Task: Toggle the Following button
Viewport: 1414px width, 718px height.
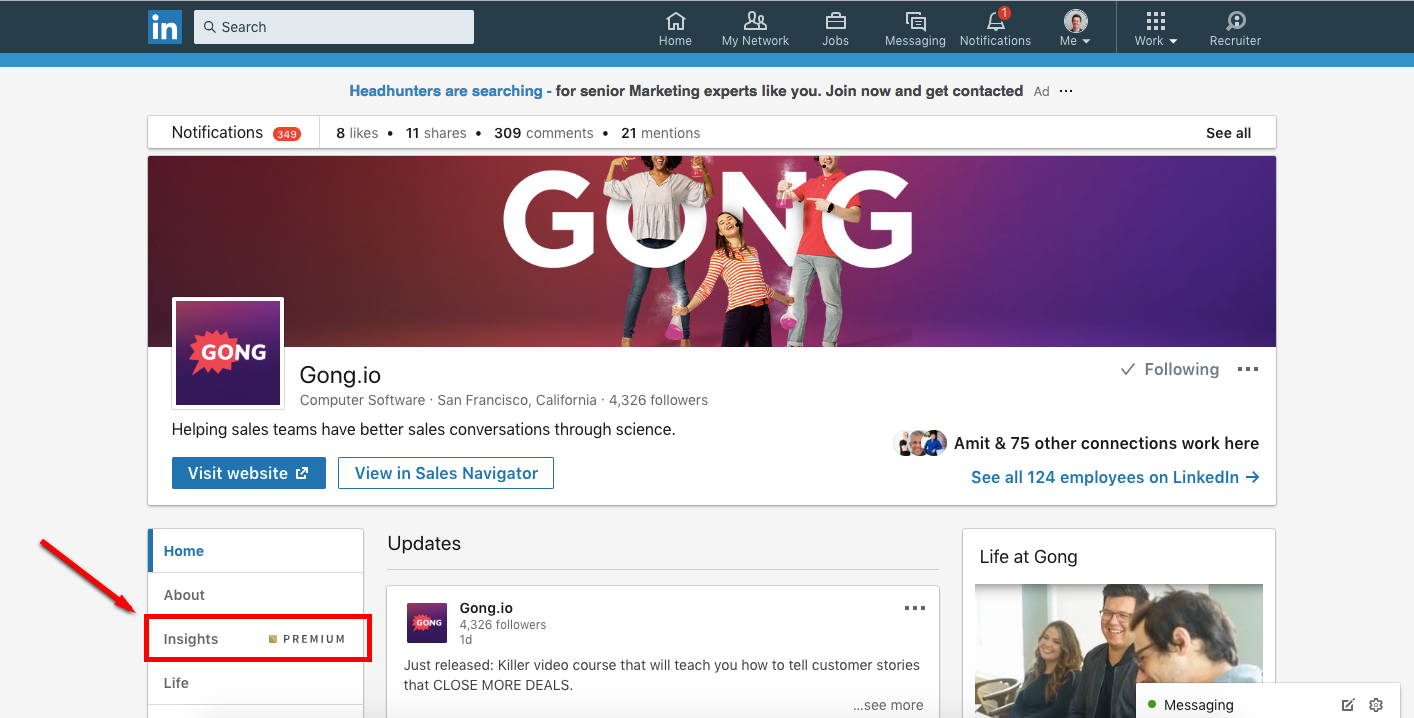Action: pyautogui.click(x=1170, y=369)
